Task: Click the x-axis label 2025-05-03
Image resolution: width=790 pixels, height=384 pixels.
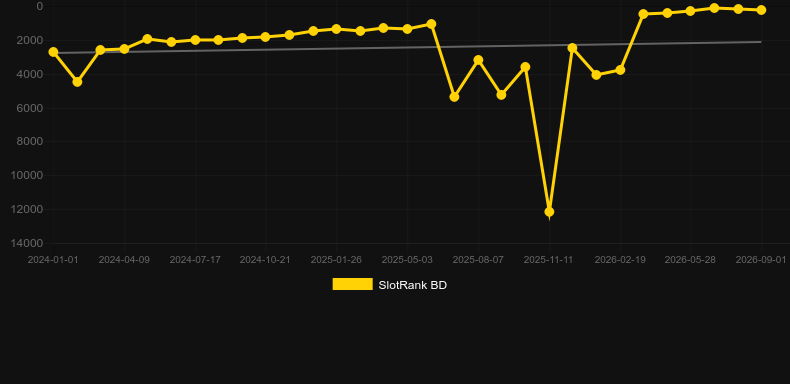Action: (x=407, y=260)
